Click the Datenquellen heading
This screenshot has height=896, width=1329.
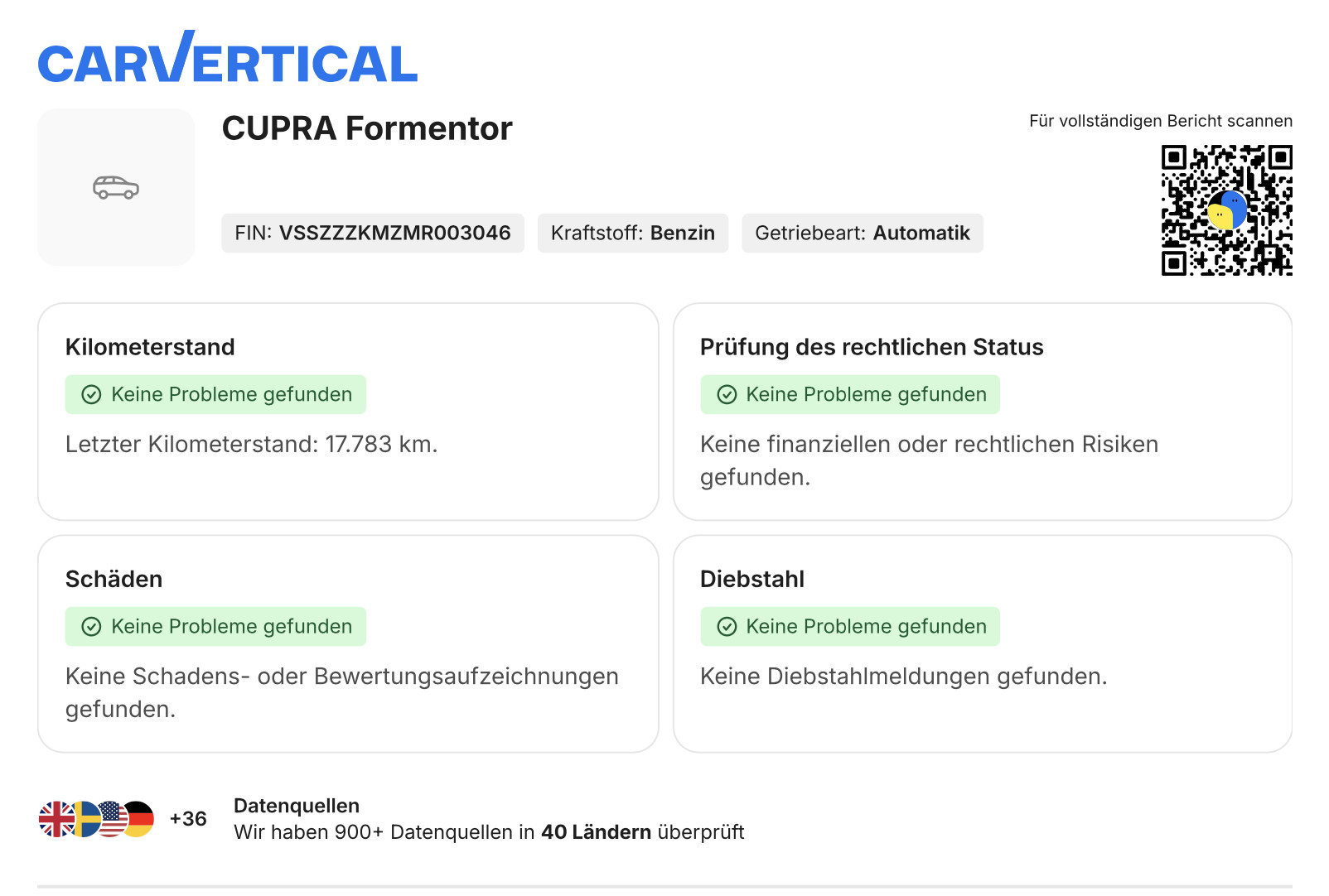297,806
